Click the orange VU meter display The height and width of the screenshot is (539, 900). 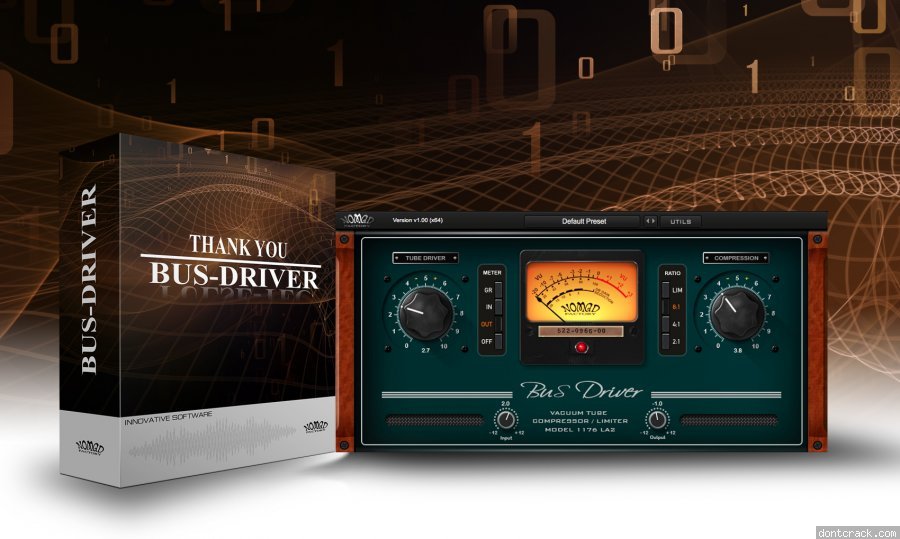point(581,292)
